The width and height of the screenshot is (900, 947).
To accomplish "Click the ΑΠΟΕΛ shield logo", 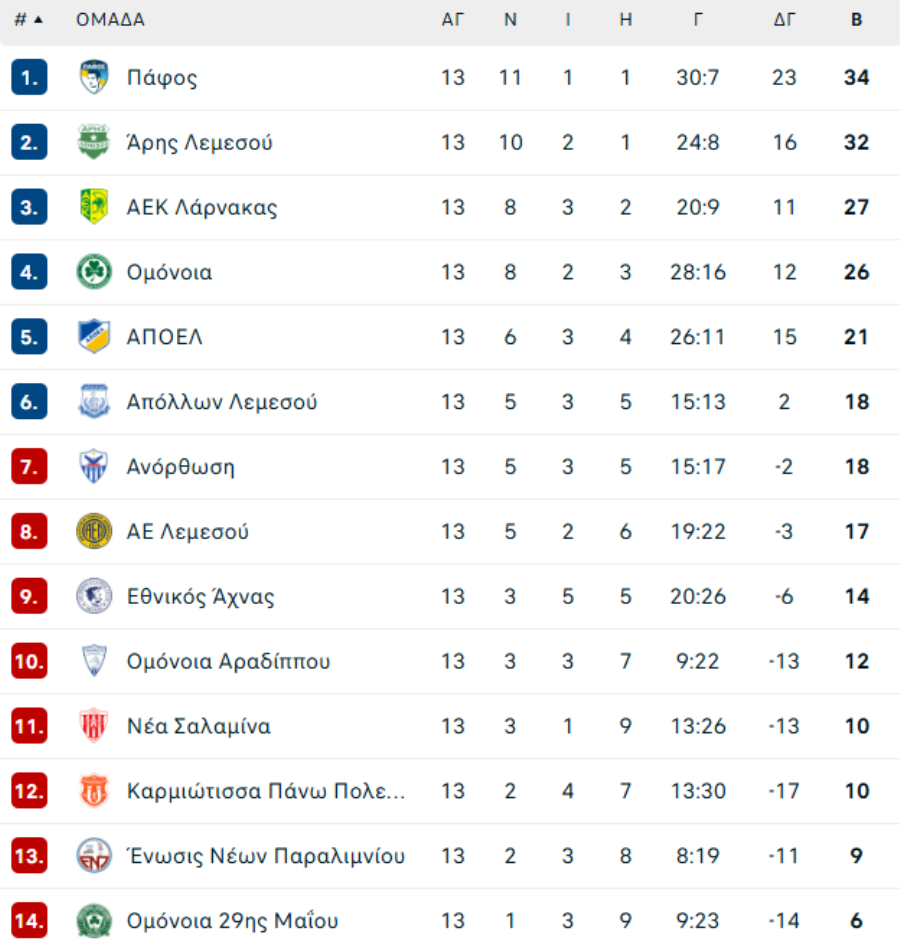I will click(x=94, y=336).
